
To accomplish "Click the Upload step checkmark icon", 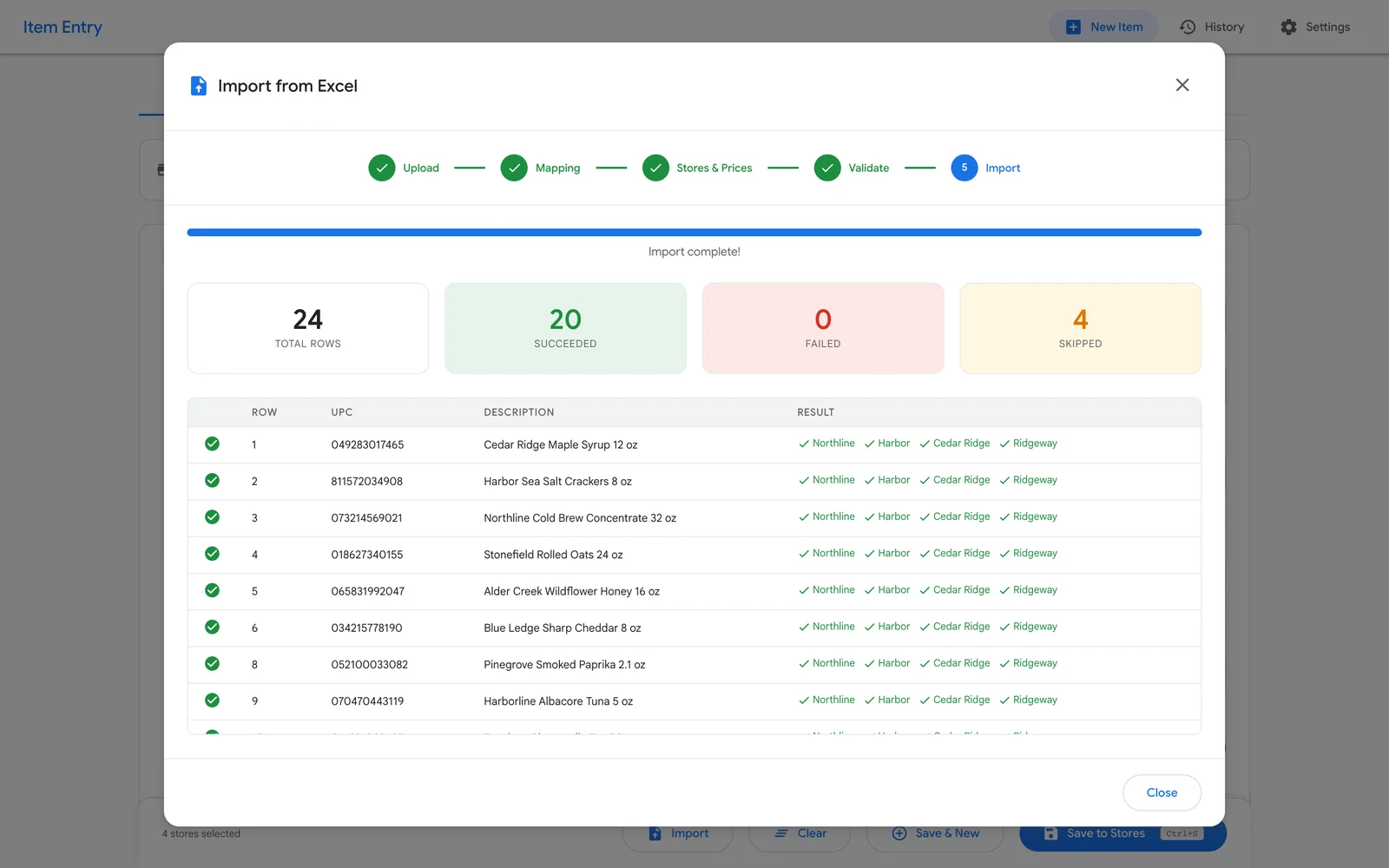I will click(x=382, y=168).
